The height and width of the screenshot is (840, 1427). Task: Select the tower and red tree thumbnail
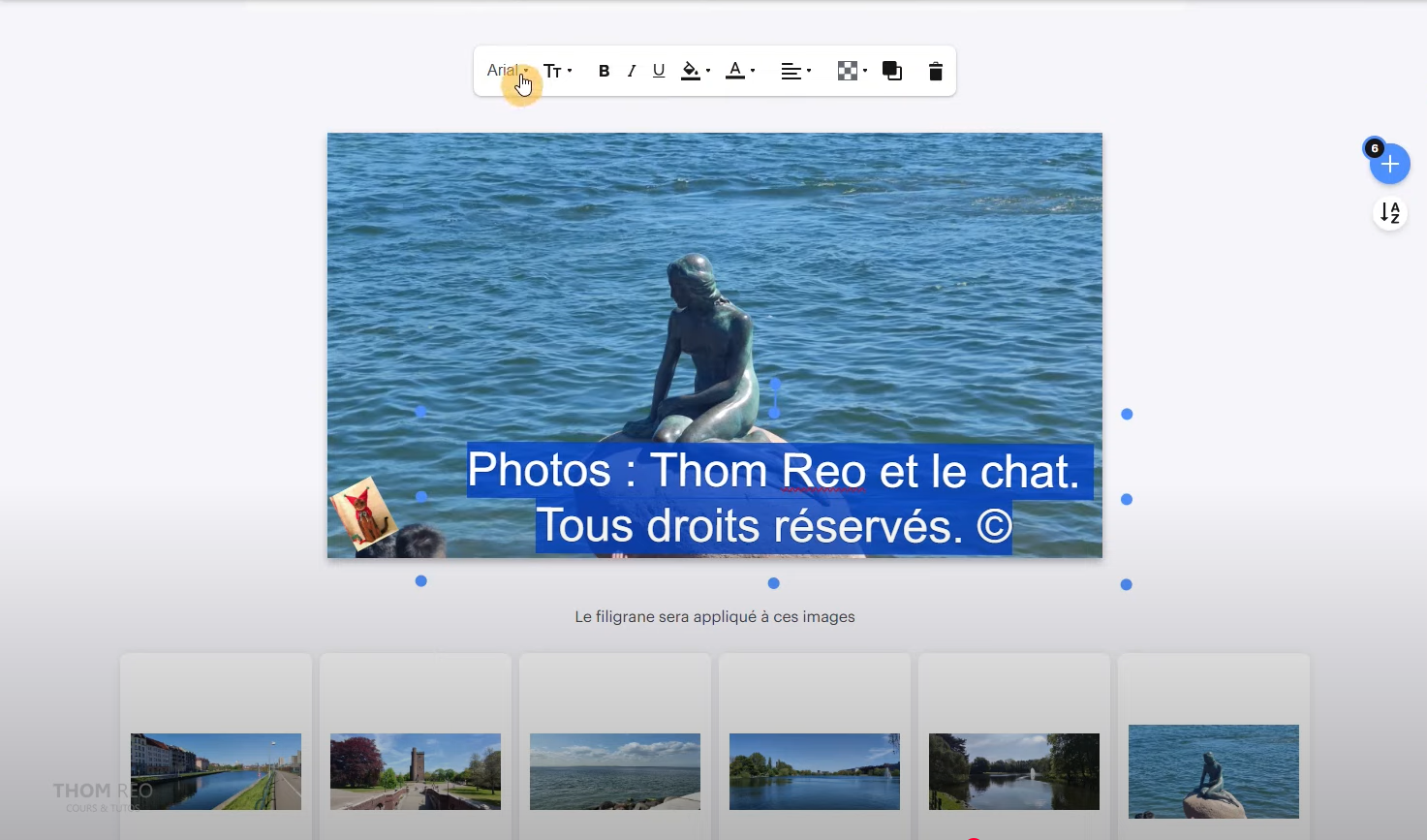pos(416,771)
